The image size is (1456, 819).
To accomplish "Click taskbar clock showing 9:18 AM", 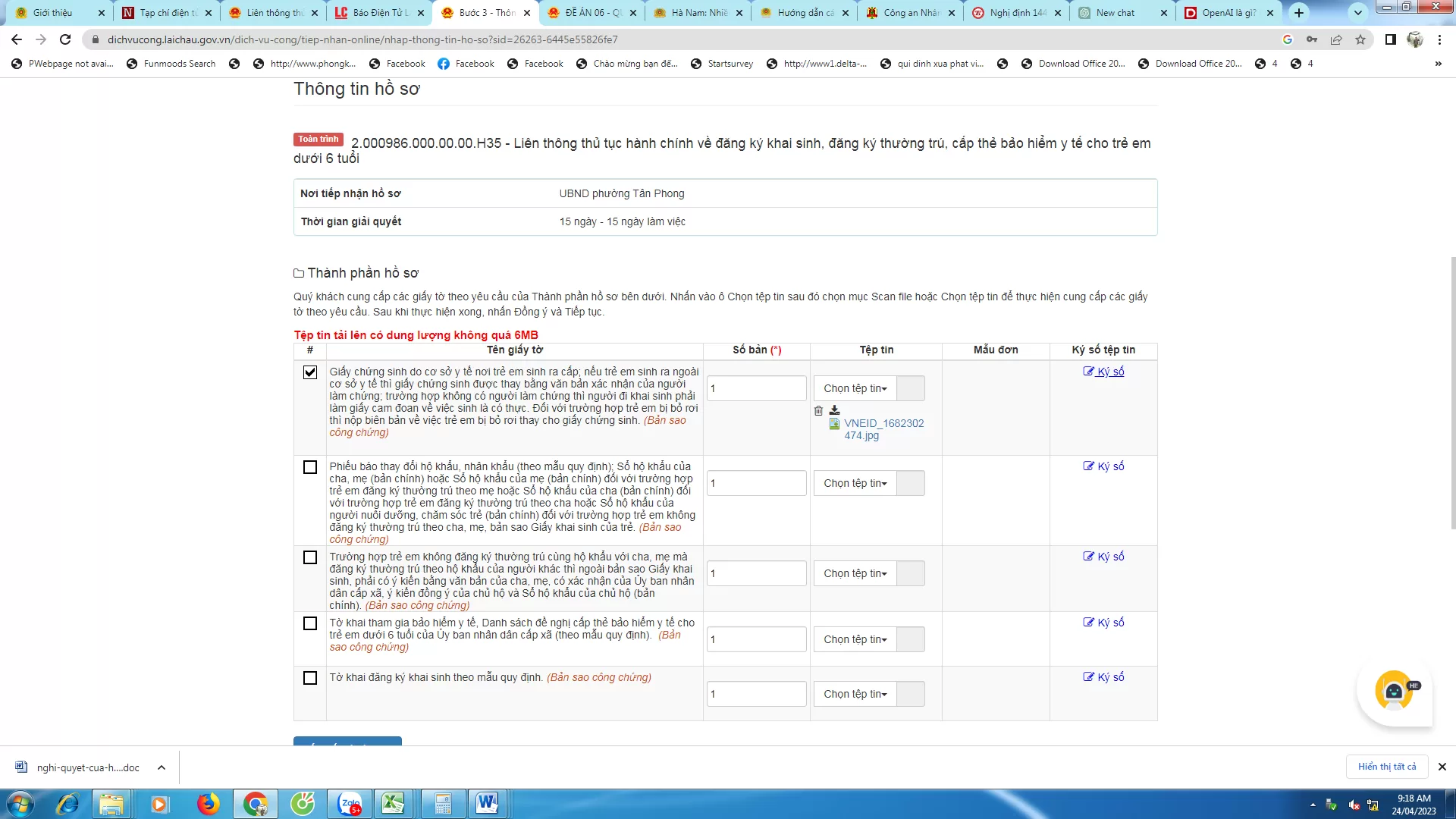I will tap(1414, 805).
